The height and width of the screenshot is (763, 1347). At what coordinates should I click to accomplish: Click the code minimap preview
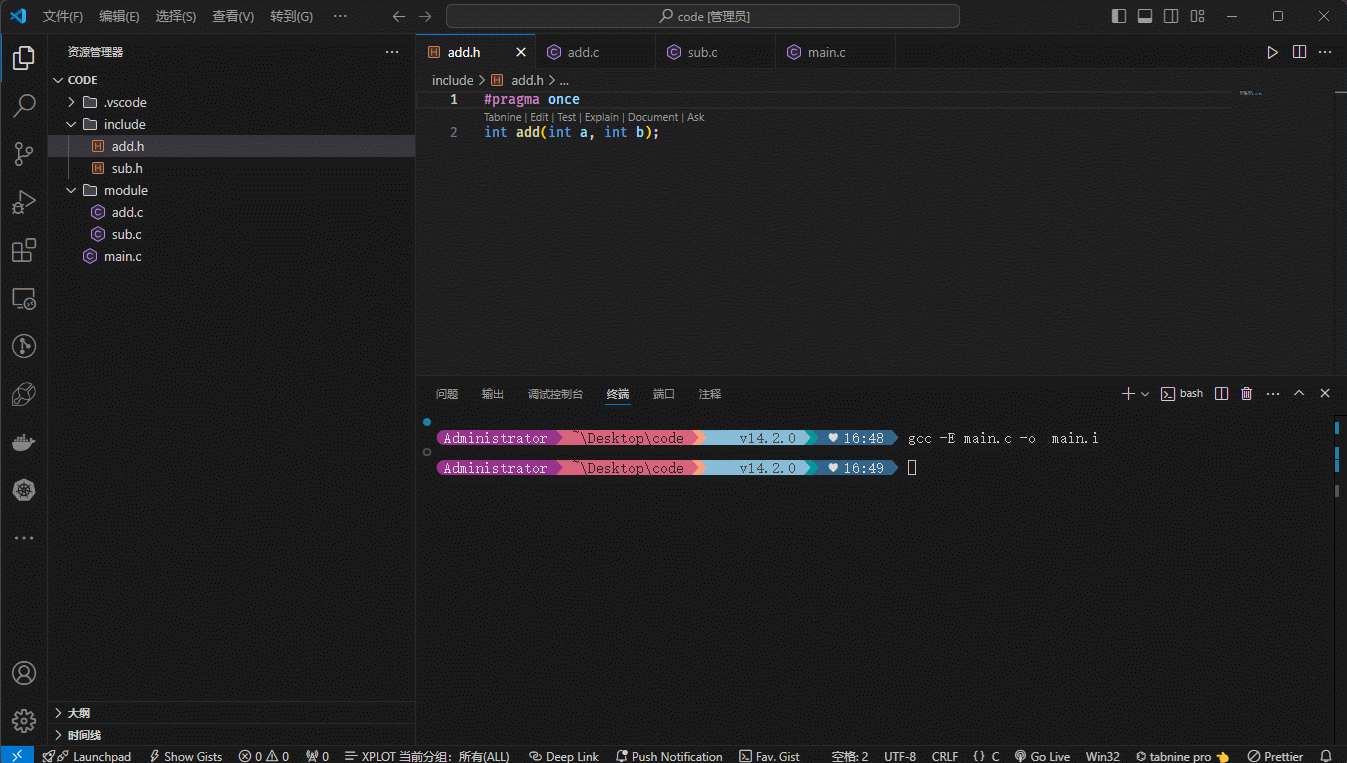1249,93
